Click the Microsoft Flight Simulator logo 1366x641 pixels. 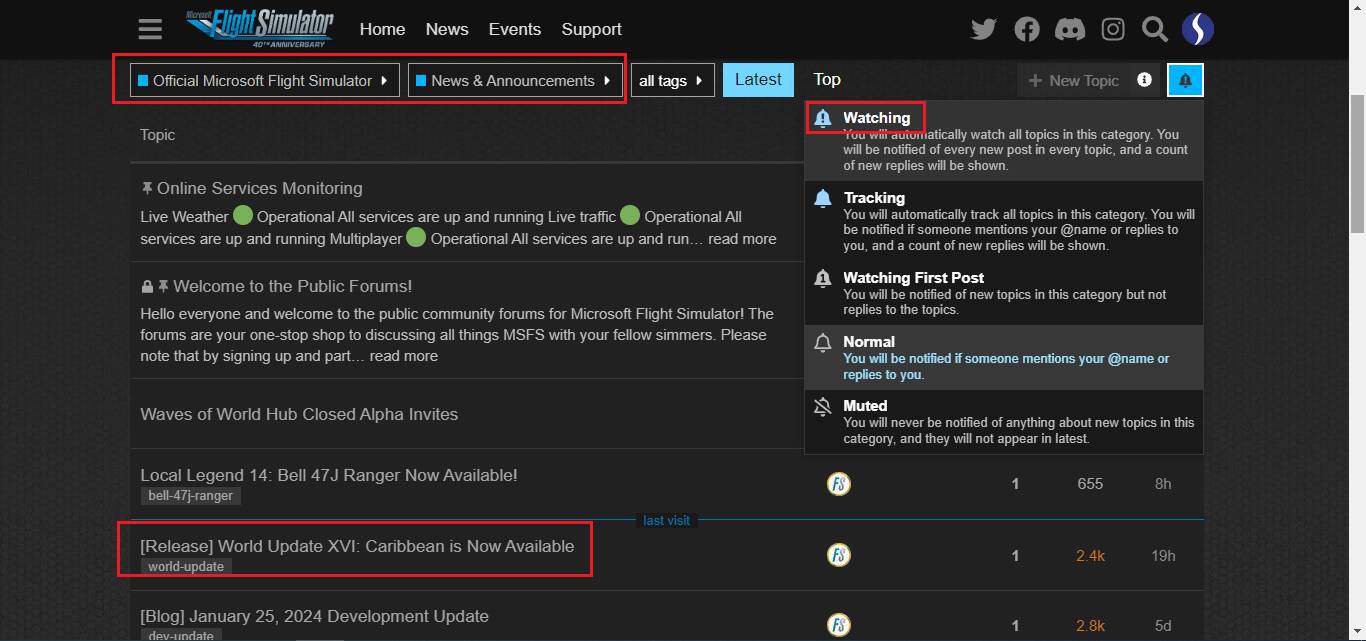(x=259, y=28)
